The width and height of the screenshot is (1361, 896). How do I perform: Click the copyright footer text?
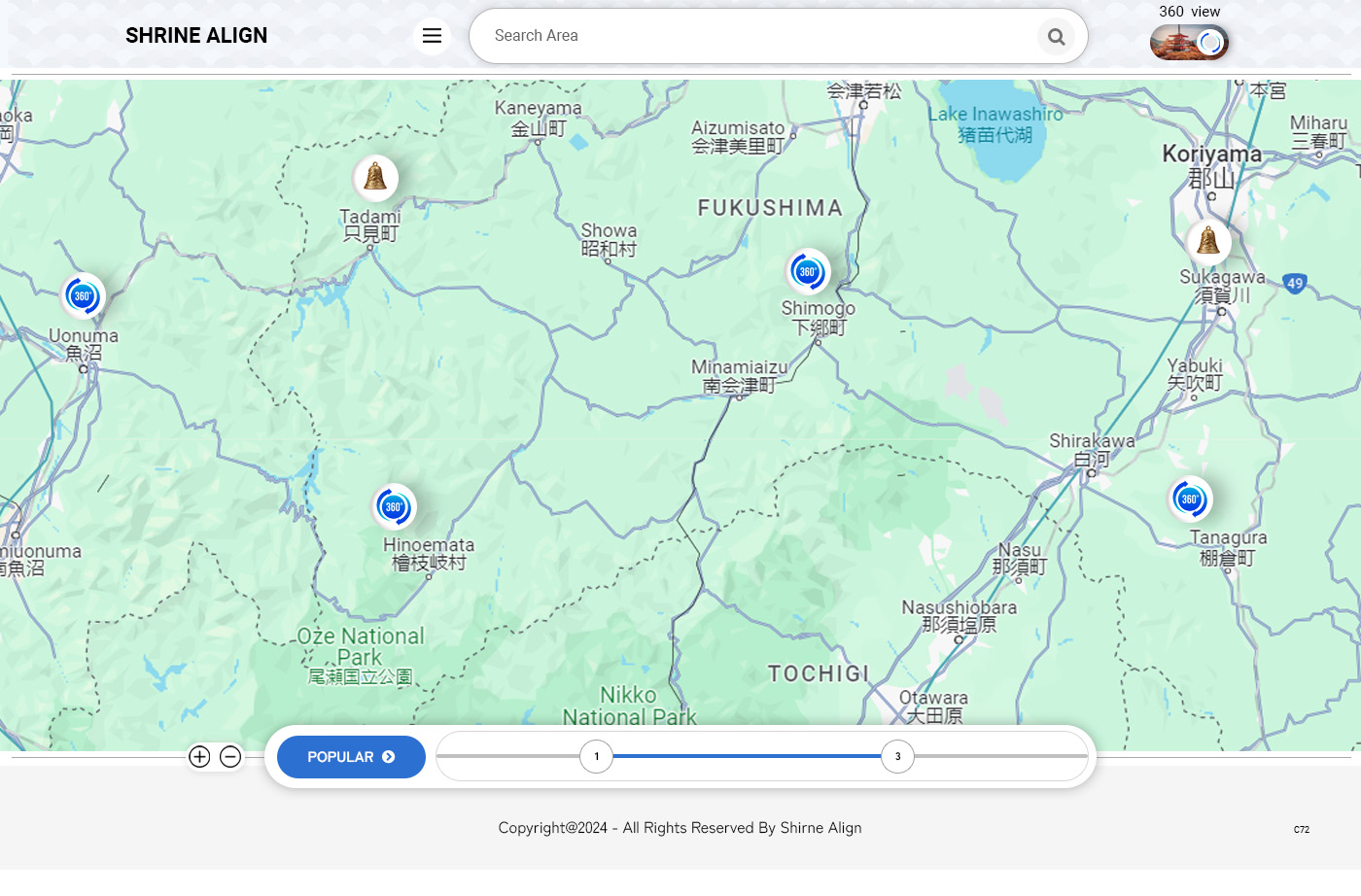pos(680,828)
